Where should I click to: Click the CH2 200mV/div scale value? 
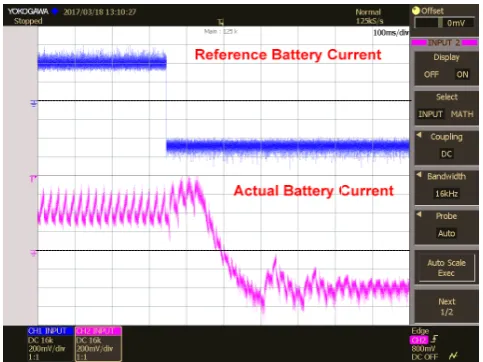[95, 348]
